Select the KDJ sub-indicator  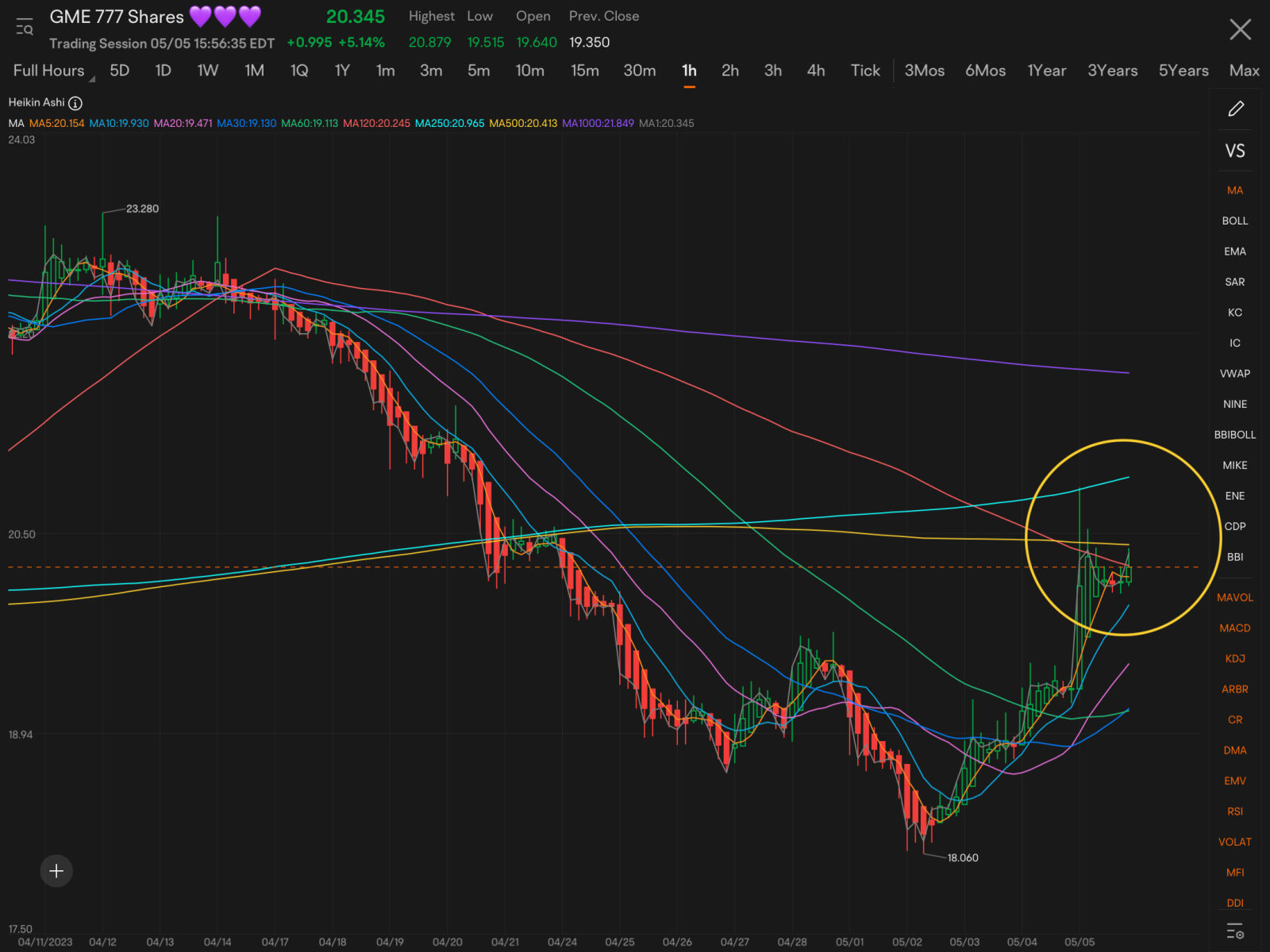pyautogui.click(x=1235, y=658)
